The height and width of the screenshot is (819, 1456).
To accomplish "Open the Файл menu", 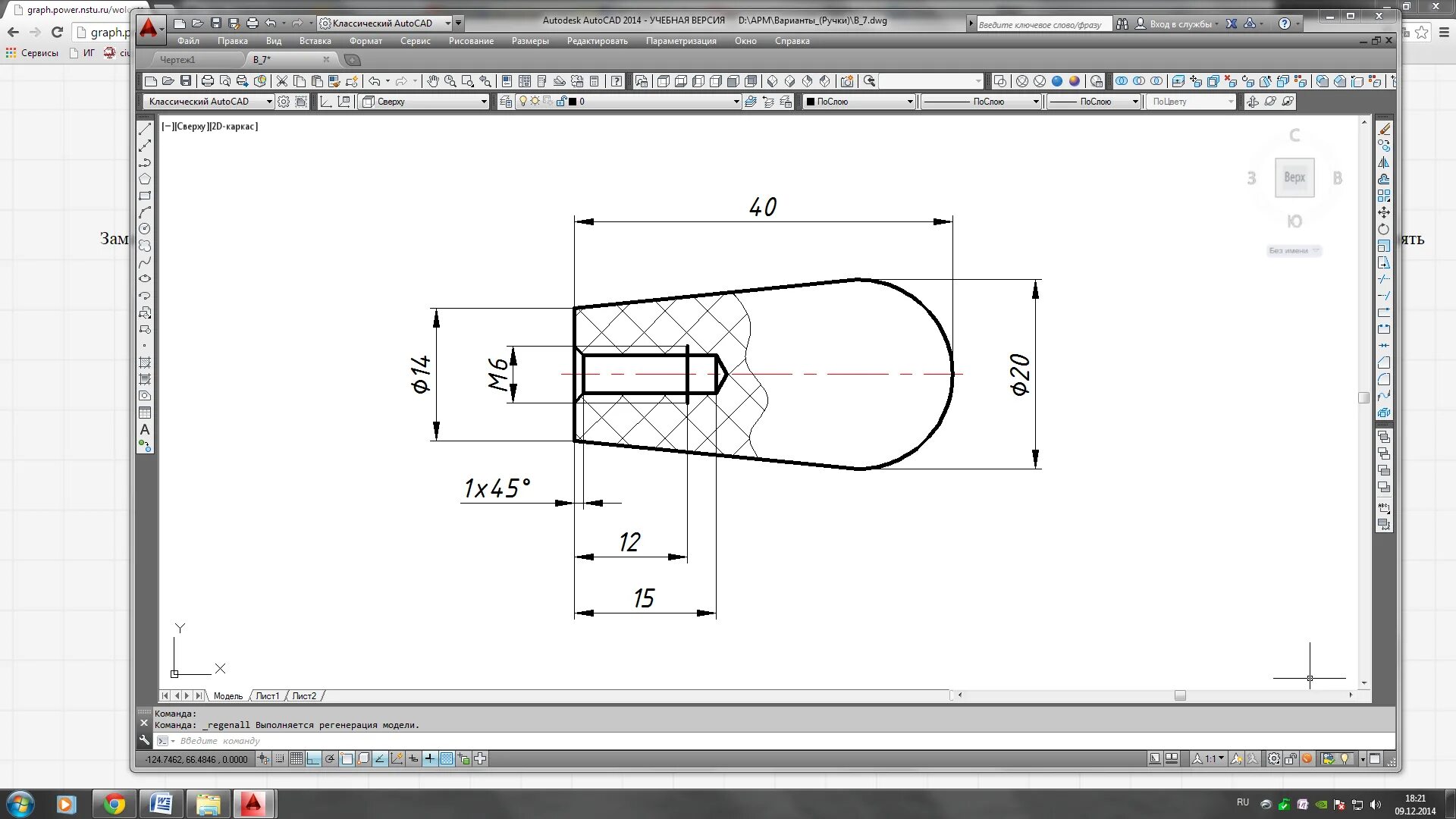I will click(188, 41).
